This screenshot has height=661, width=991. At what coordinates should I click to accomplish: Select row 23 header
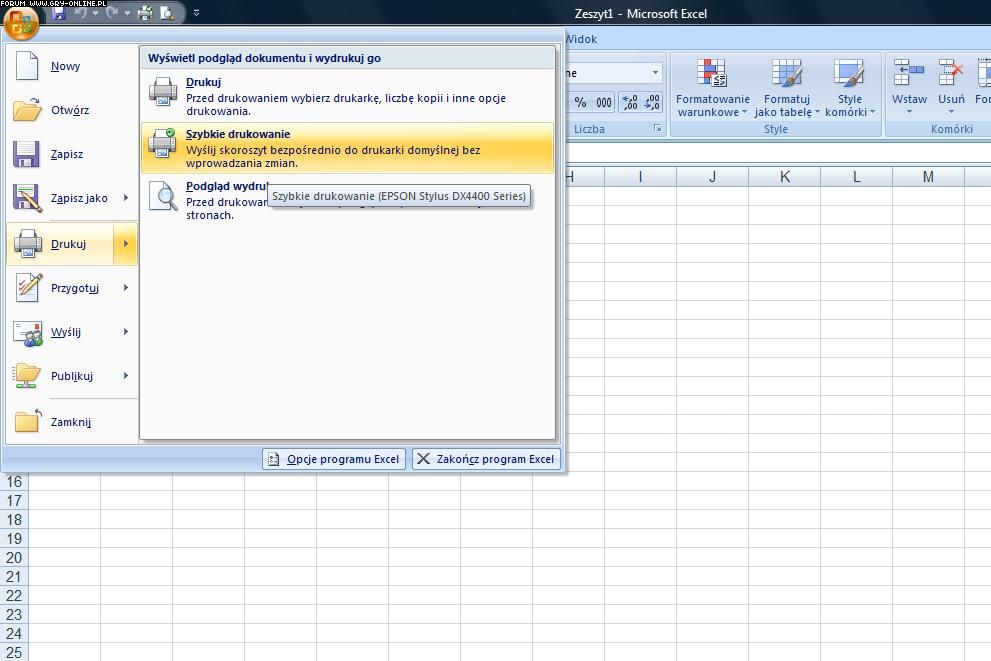[x=14, y=614]
